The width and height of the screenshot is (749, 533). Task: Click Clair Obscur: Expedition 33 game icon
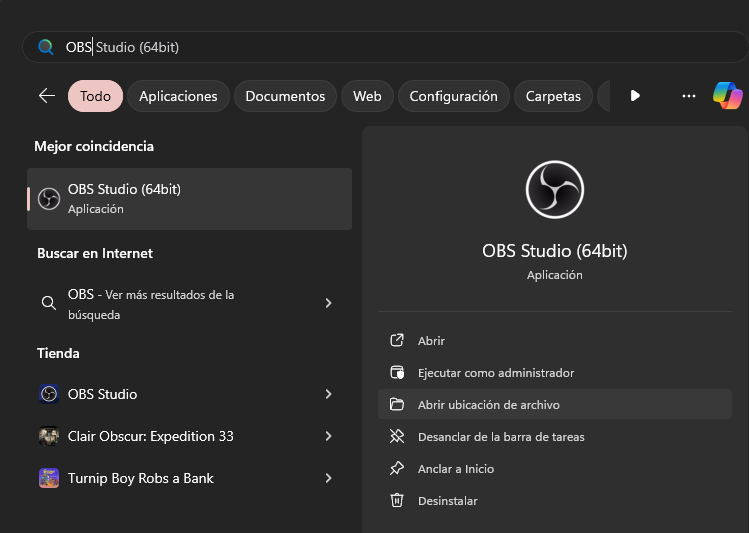click(x=49, y=436)
